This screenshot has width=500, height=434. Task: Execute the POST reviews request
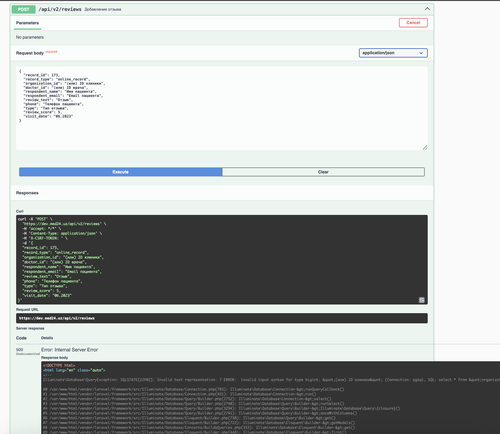pyautogui.click(x=121, y=172)
